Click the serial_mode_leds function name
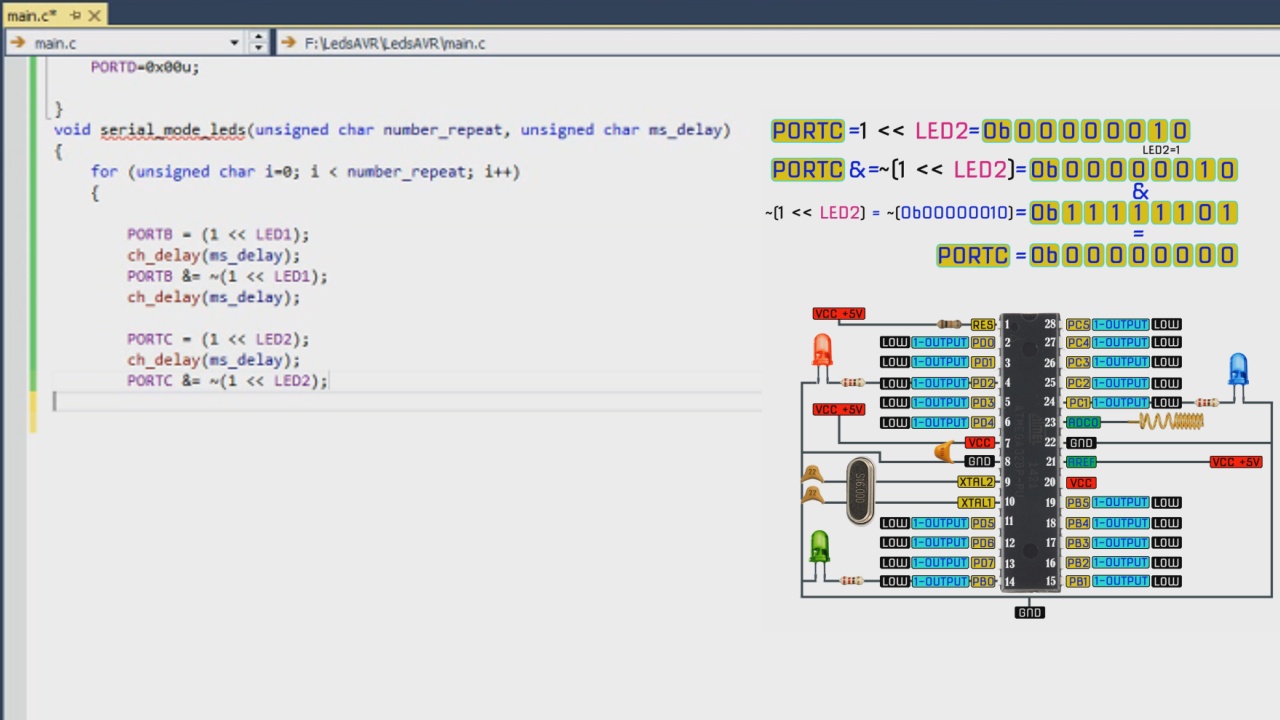 pyautogui.click(x=173, y=129)
